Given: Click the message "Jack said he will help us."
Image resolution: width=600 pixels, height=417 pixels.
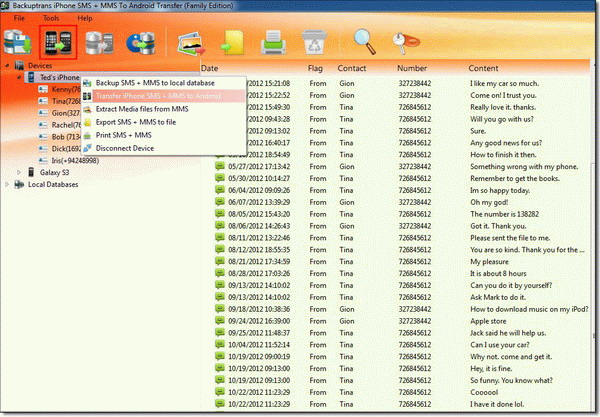Looking at the screenshot, I should pyautogui.click(x=508, y=333).
